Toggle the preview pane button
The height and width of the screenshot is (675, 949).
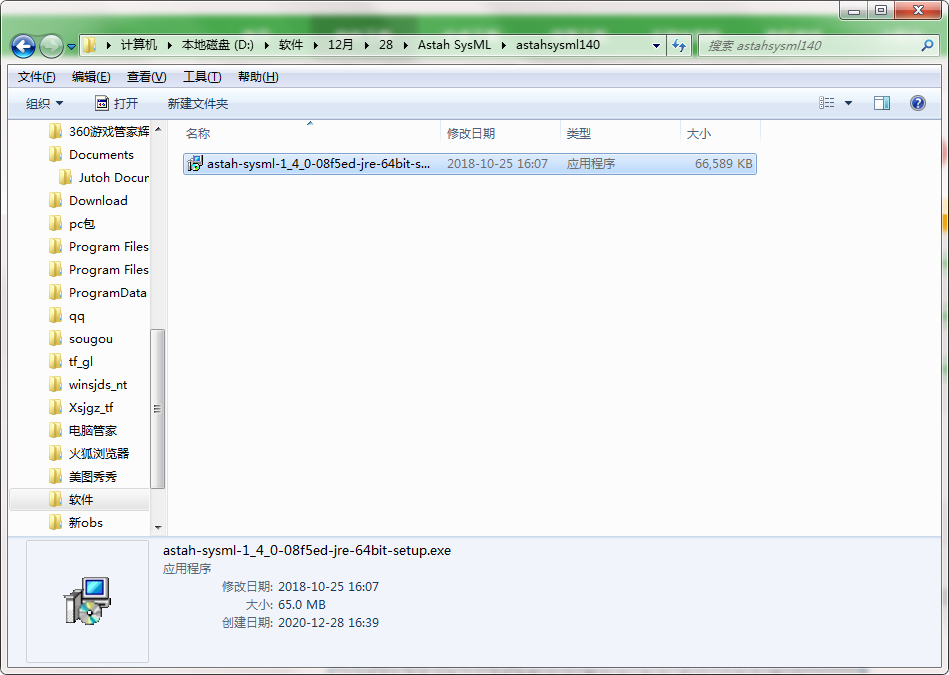click(x=881, y=102)
